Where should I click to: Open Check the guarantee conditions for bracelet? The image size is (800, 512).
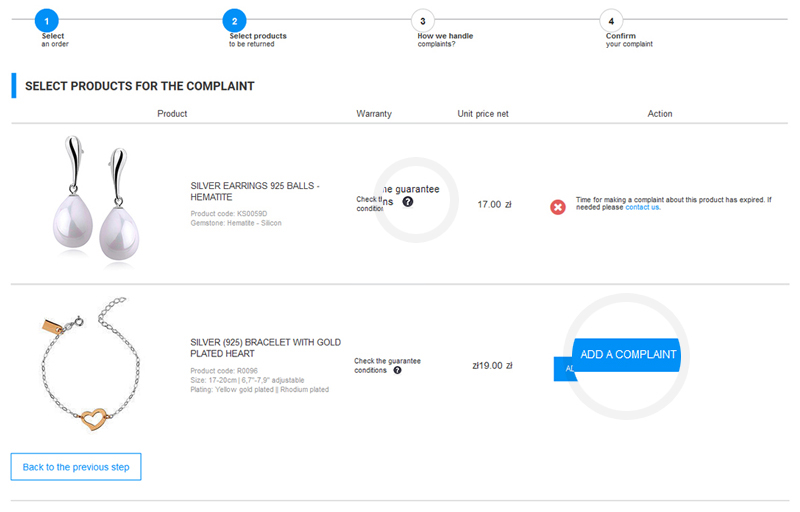[387, 365]
